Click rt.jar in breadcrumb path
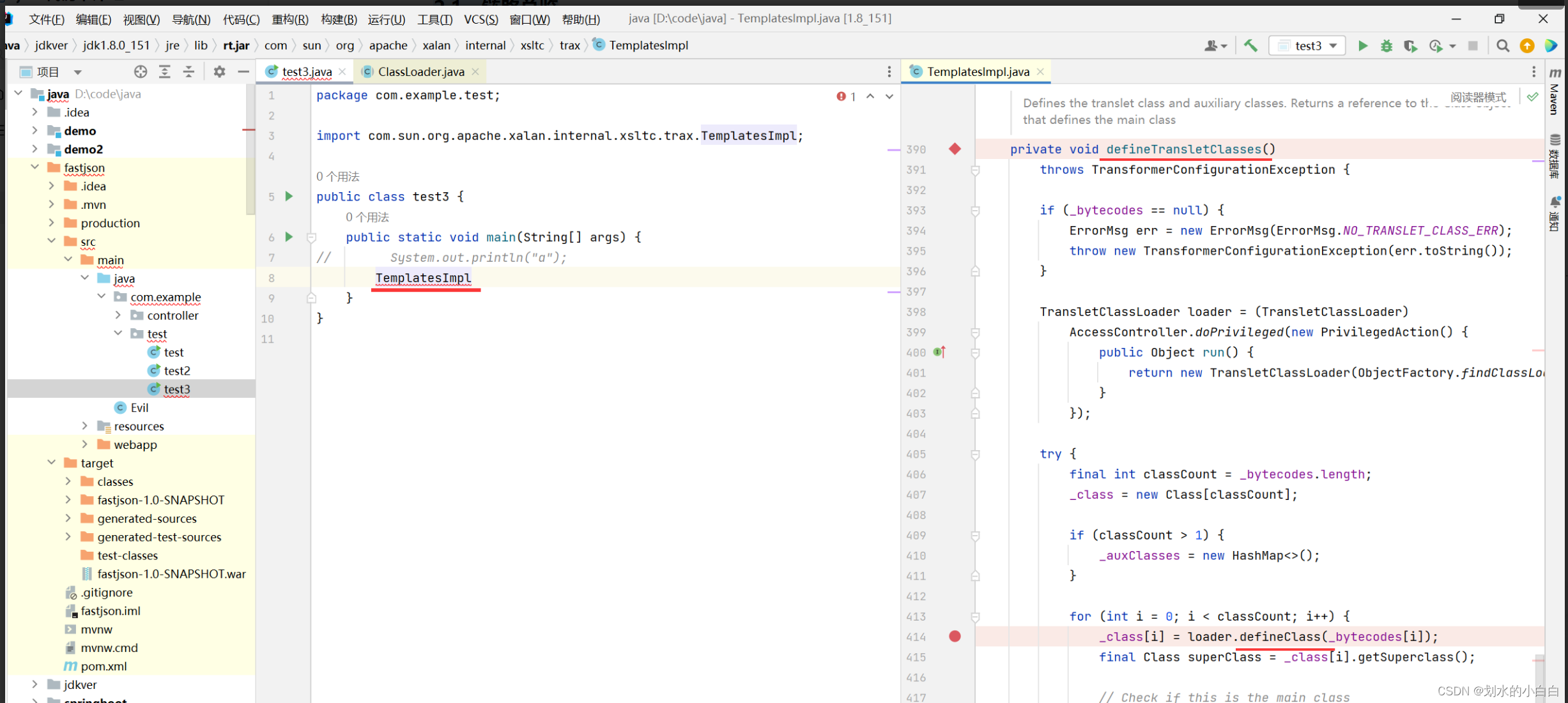 [x=236, y=46]
